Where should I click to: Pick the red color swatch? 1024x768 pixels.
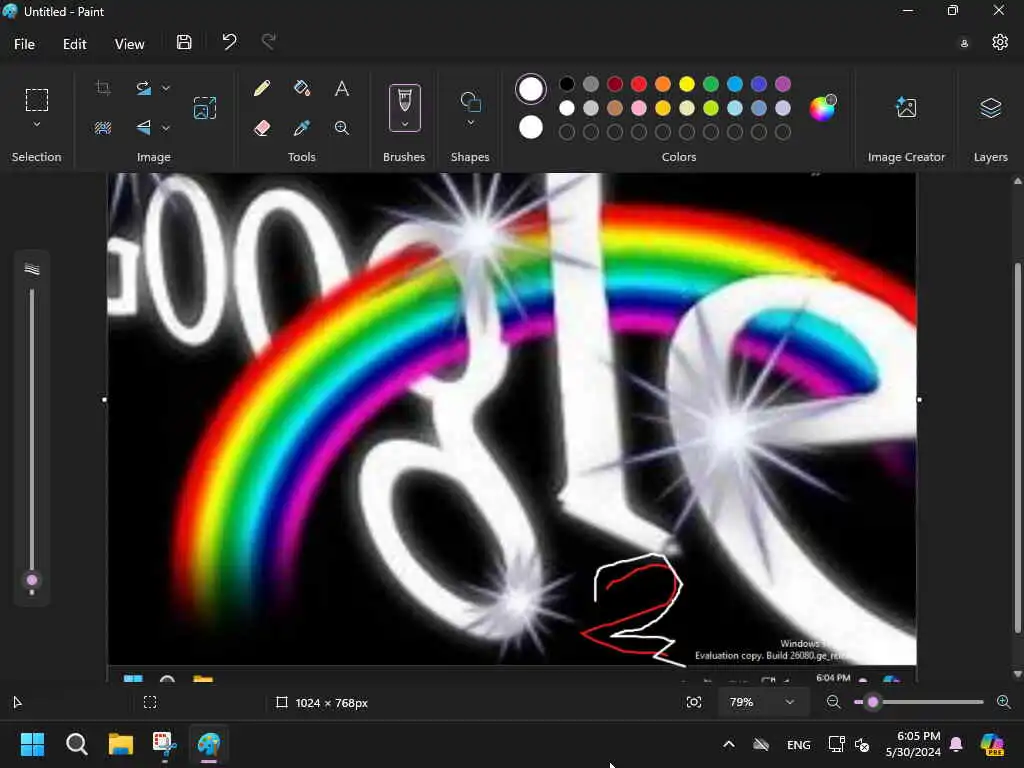(639, 84)
